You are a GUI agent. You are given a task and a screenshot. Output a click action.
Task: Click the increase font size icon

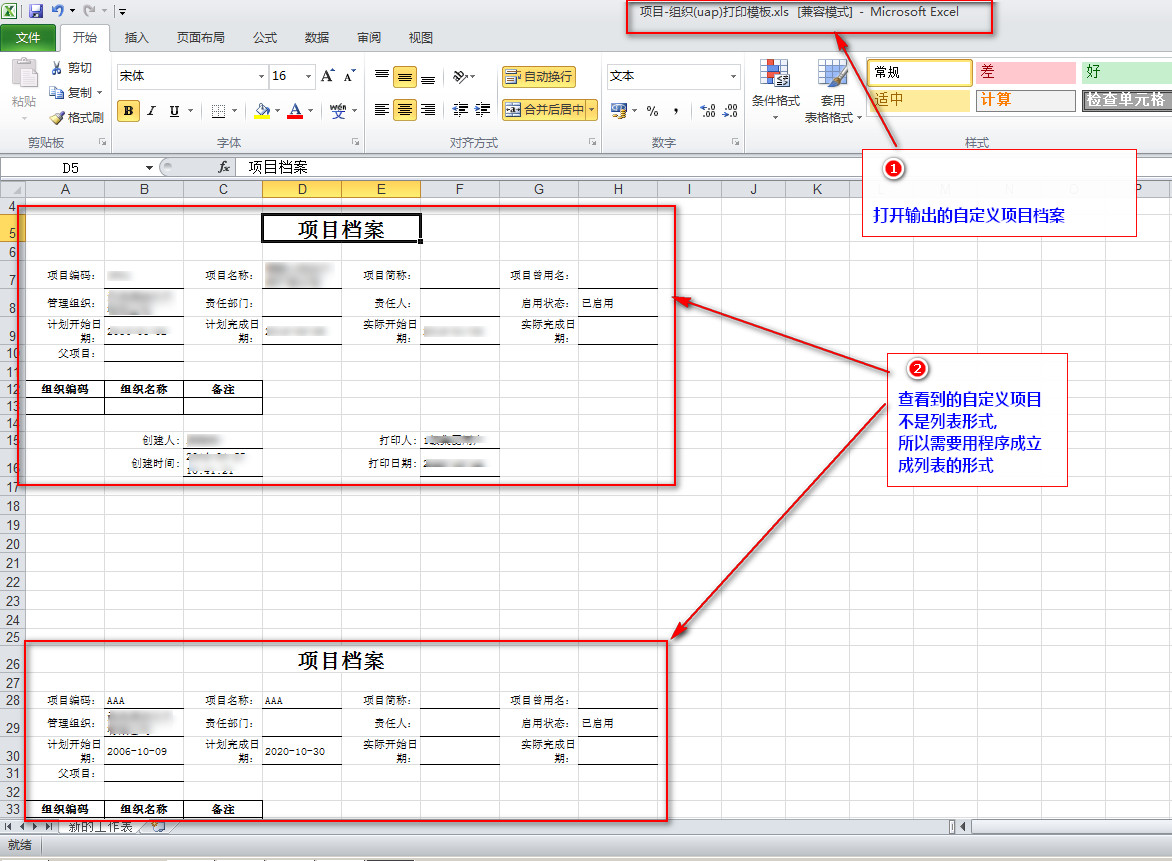(327, 76)
